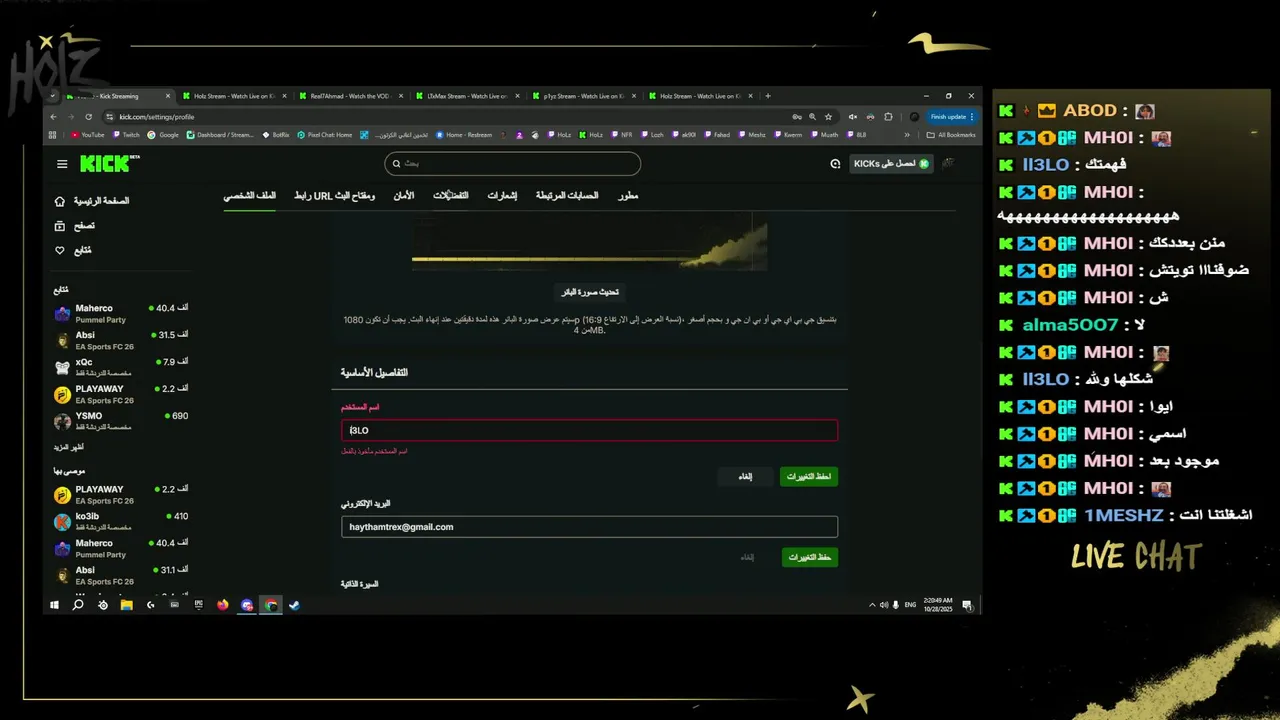This screenshot has width=1280, height=720.
Task: Open the Google bookmark
Action: pos(164,135)
